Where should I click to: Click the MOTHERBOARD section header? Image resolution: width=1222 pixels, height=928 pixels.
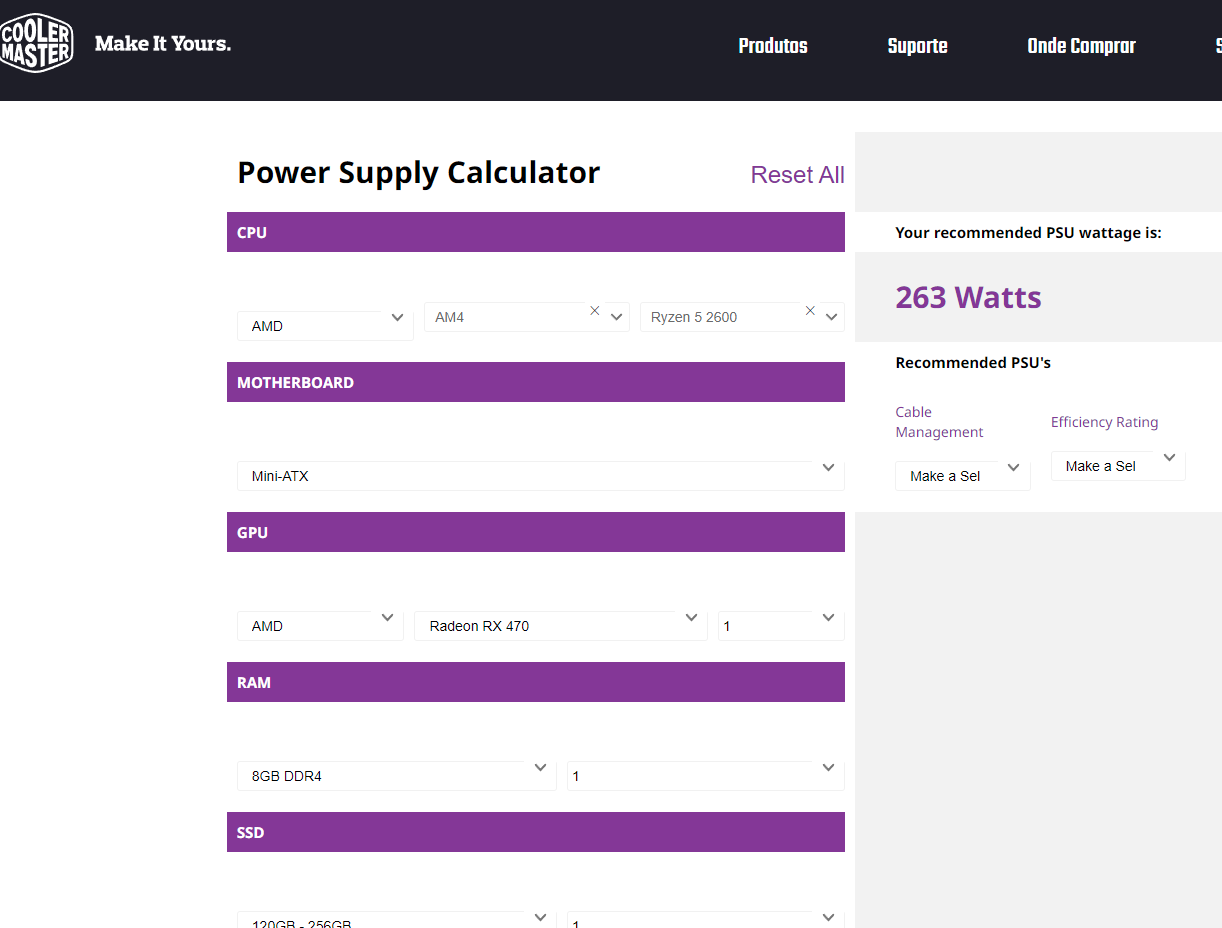pos(536,382)
